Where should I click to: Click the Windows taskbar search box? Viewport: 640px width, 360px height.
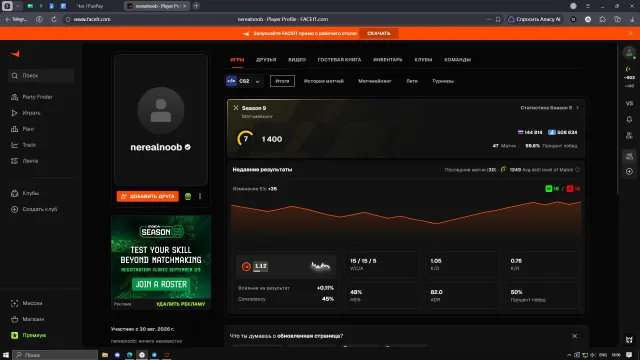[55, 355]
